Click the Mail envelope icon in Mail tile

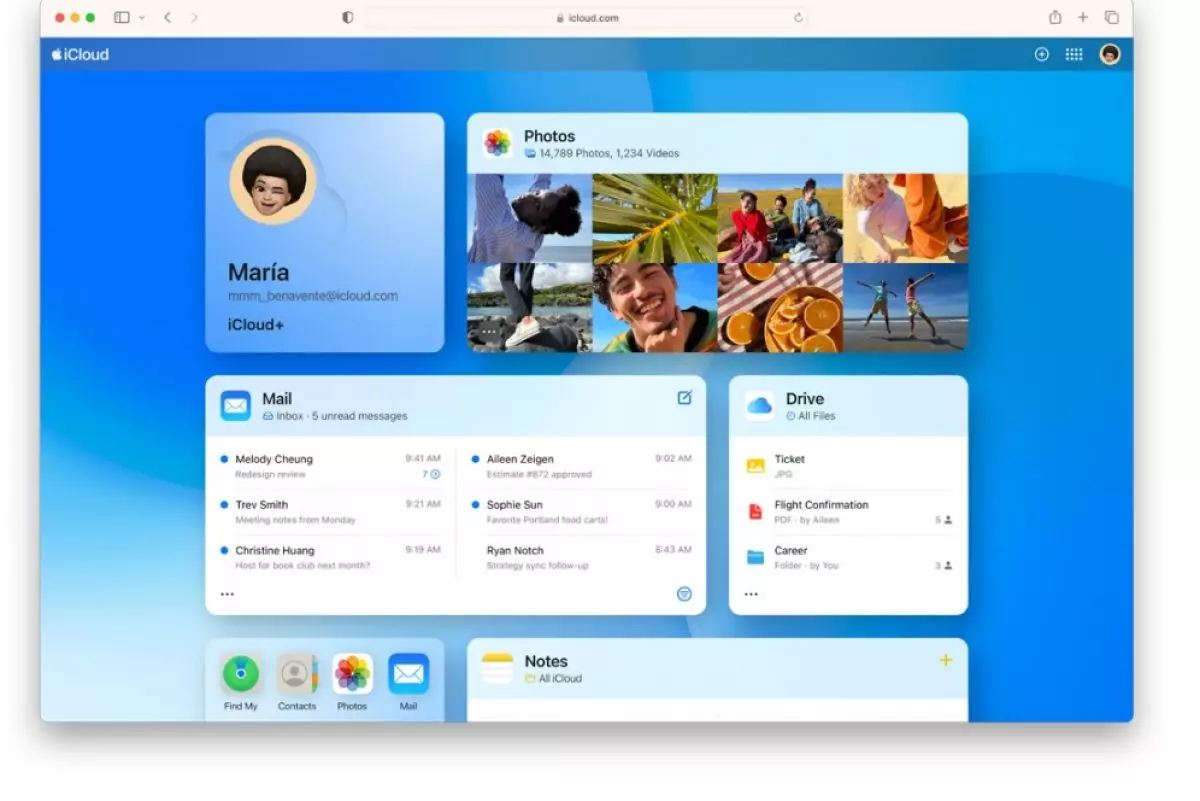236,405
